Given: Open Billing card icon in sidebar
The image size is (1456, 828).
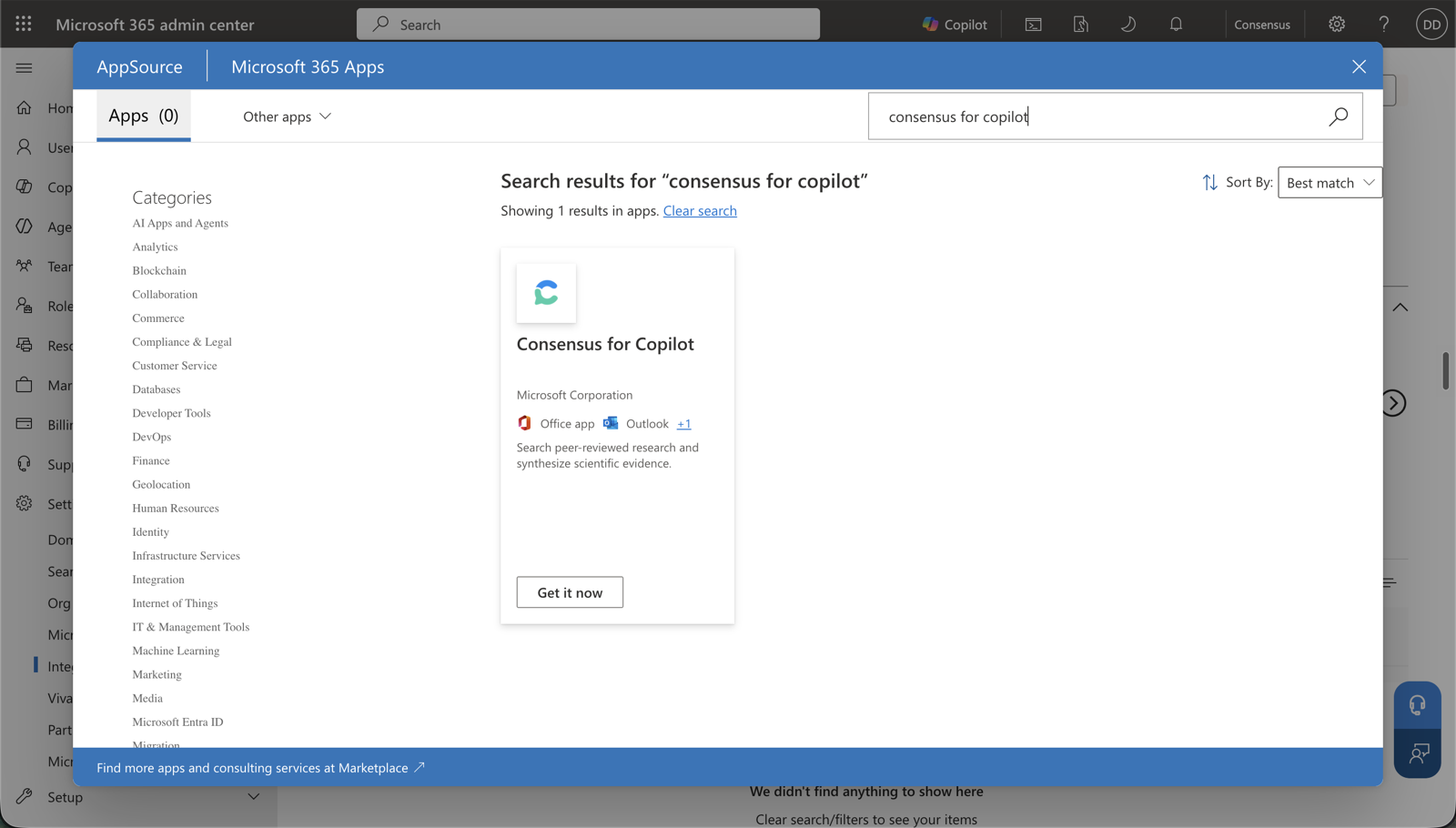Looking at the screenshot, I should pyautogui.click(x=25, y=424).
